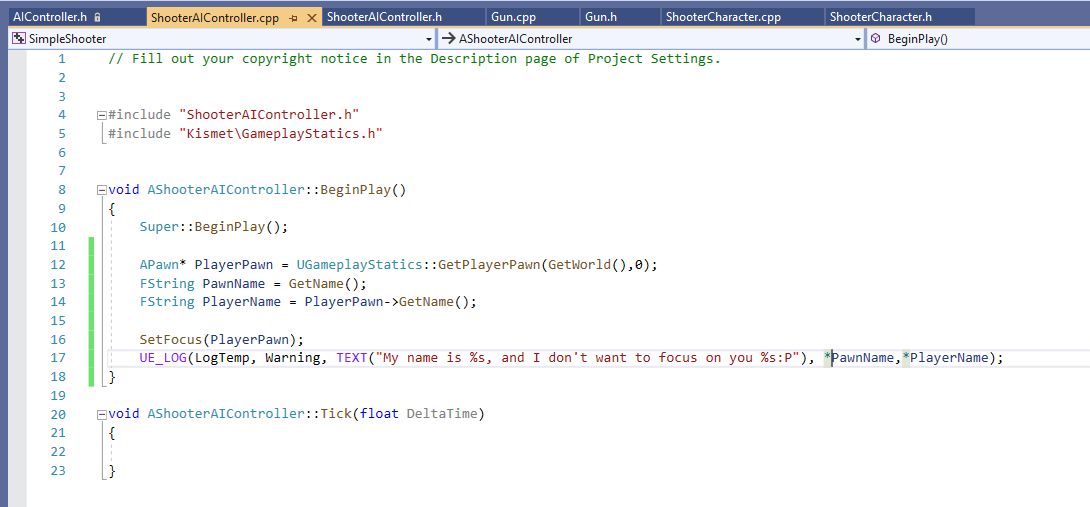Viewport: 1090px width, 507px height.
Task: Collapse the BeginPlay function on line 8
Action: pyautogui.click(x=102, y=190)
